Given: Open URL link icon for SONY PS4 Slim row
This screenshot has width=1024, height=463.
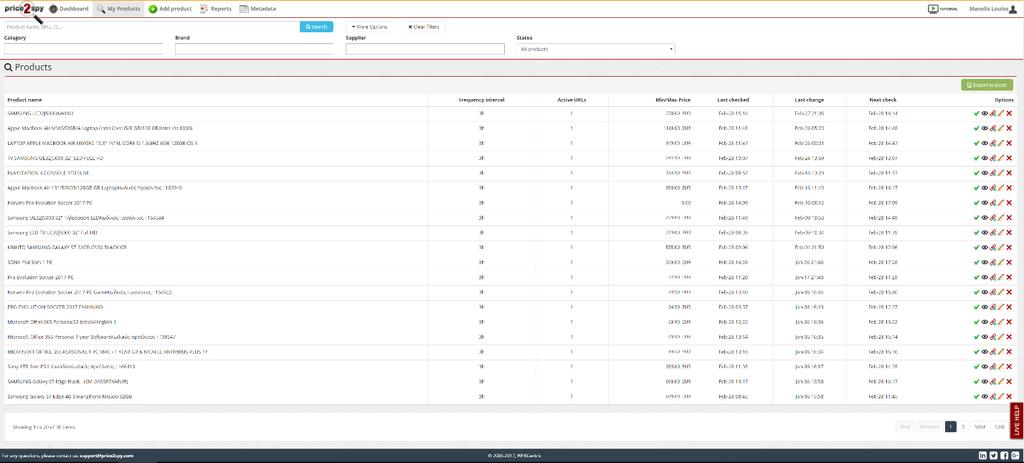Looking at the screenshot, I should [993, 263].
